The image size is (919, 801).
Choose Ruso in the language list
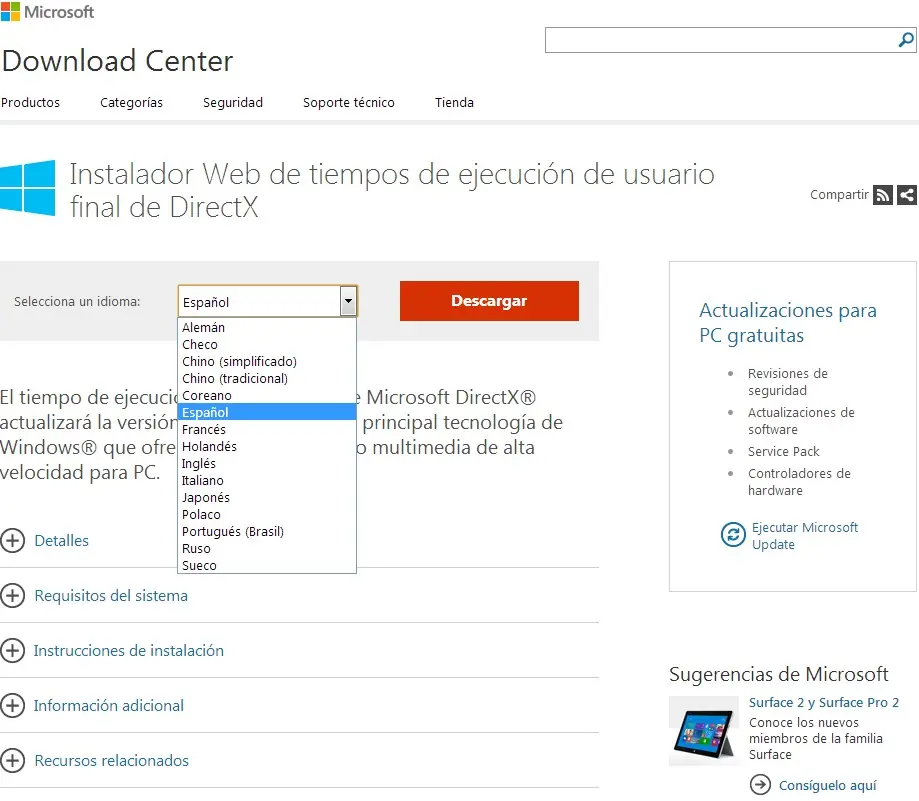coord(267,548)
